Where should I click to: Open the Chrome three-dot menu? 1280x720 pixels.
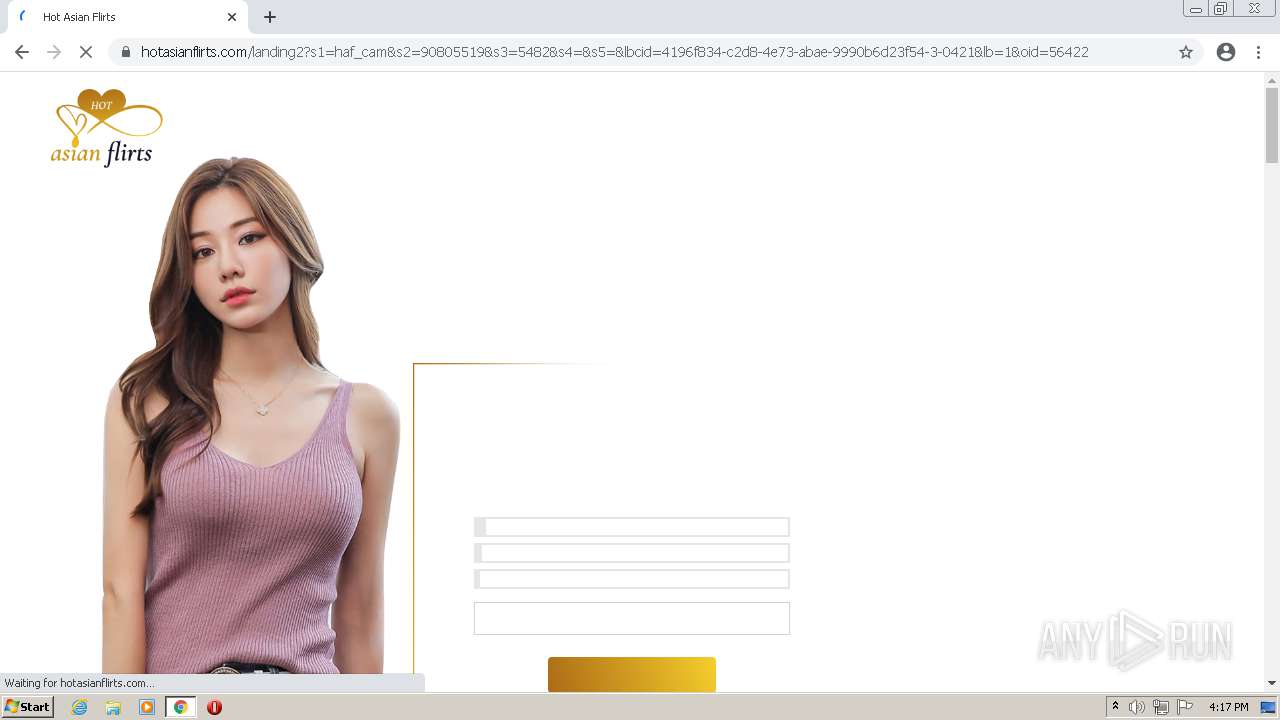point(1258,52)
